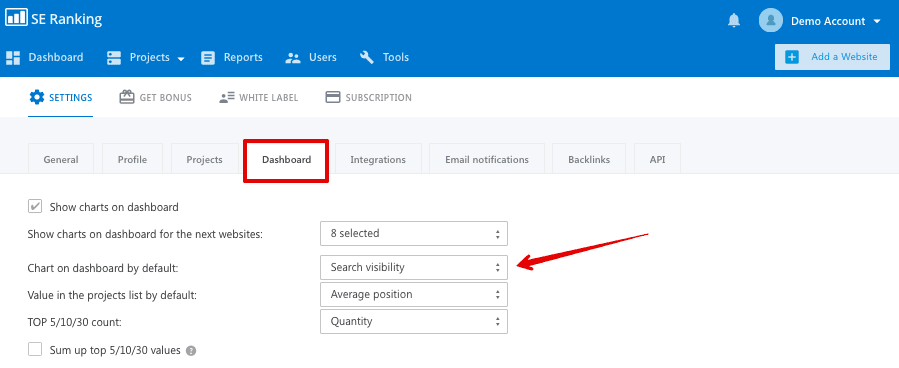This screenshot has height=368, width=899.
Task: Open the Search visibility chart dropdown
Action: (414, 267)
